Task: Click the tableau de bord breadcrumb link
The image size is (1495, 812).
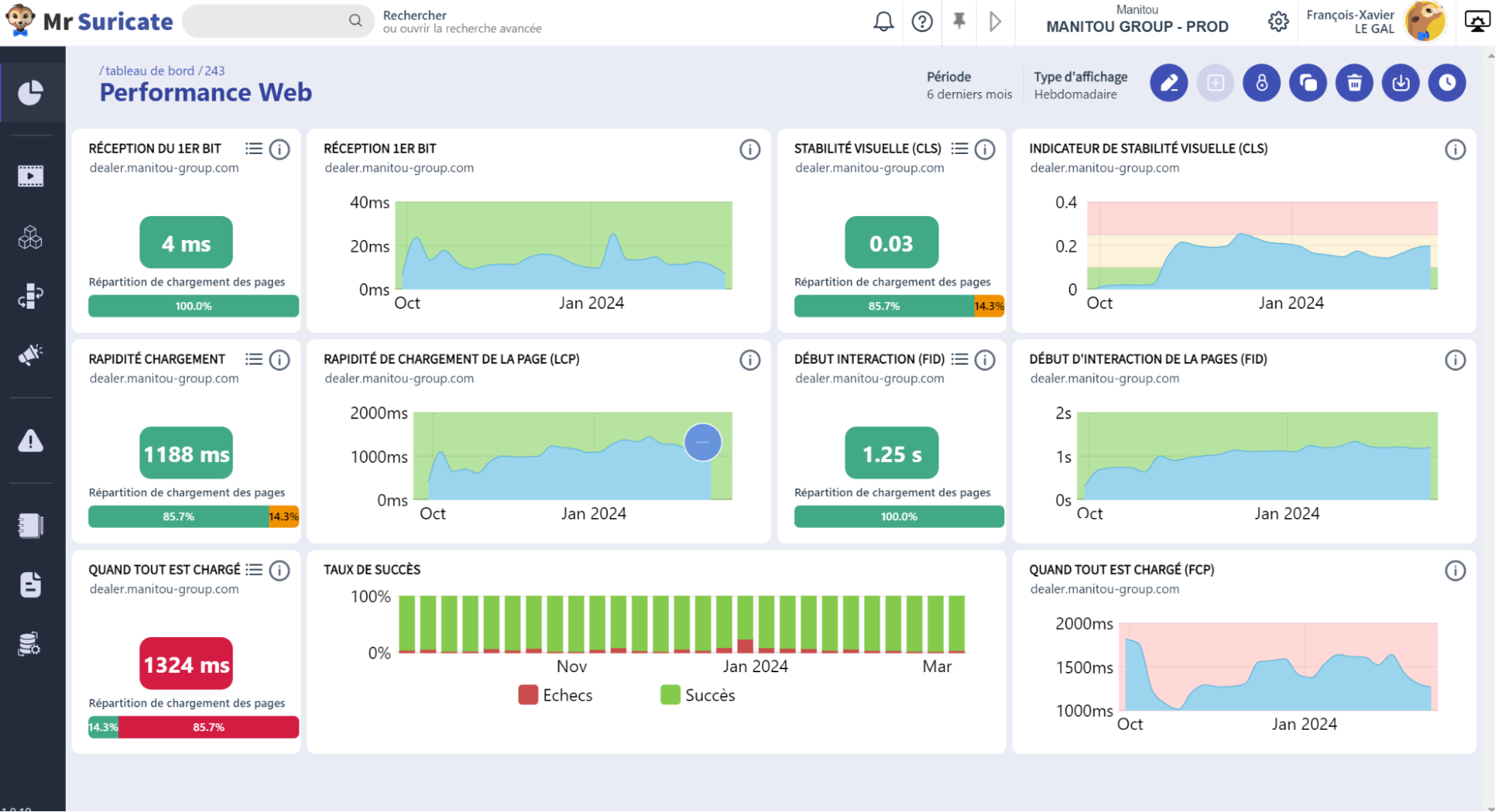Action: pyautogui.click(x=150, y=70)
